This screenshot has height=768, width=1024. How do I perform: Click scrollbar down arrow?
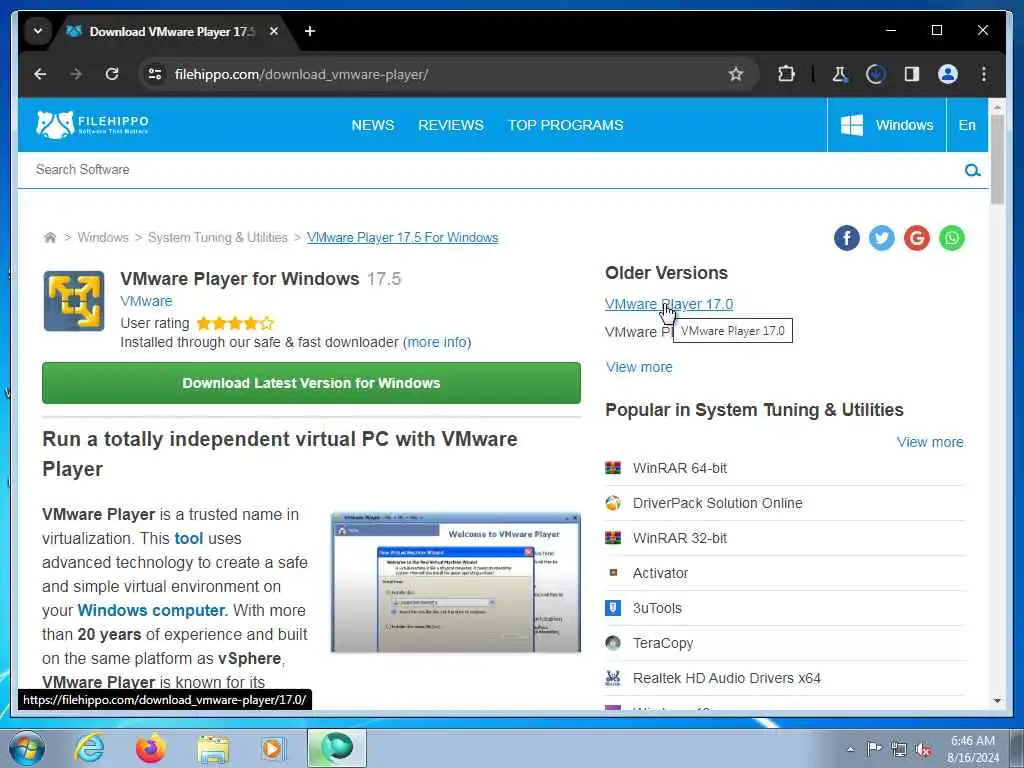point(997,701)
